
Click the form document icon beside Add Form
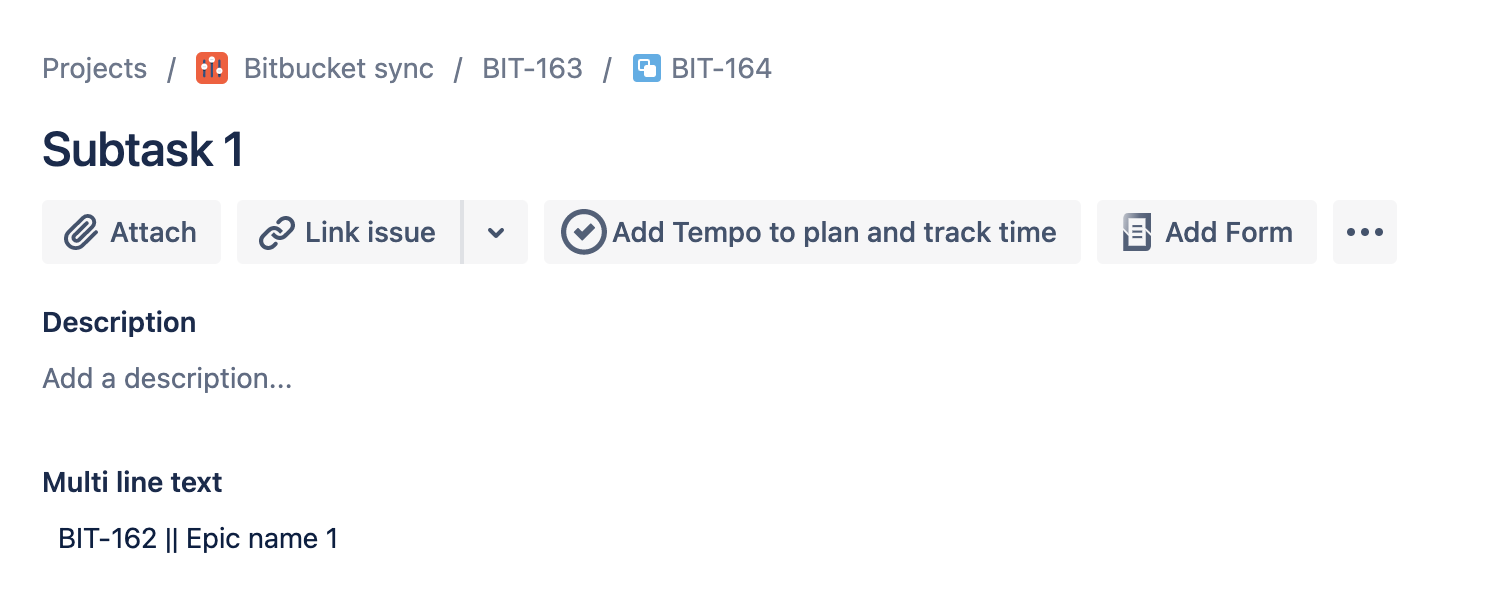click(1136, 232)
